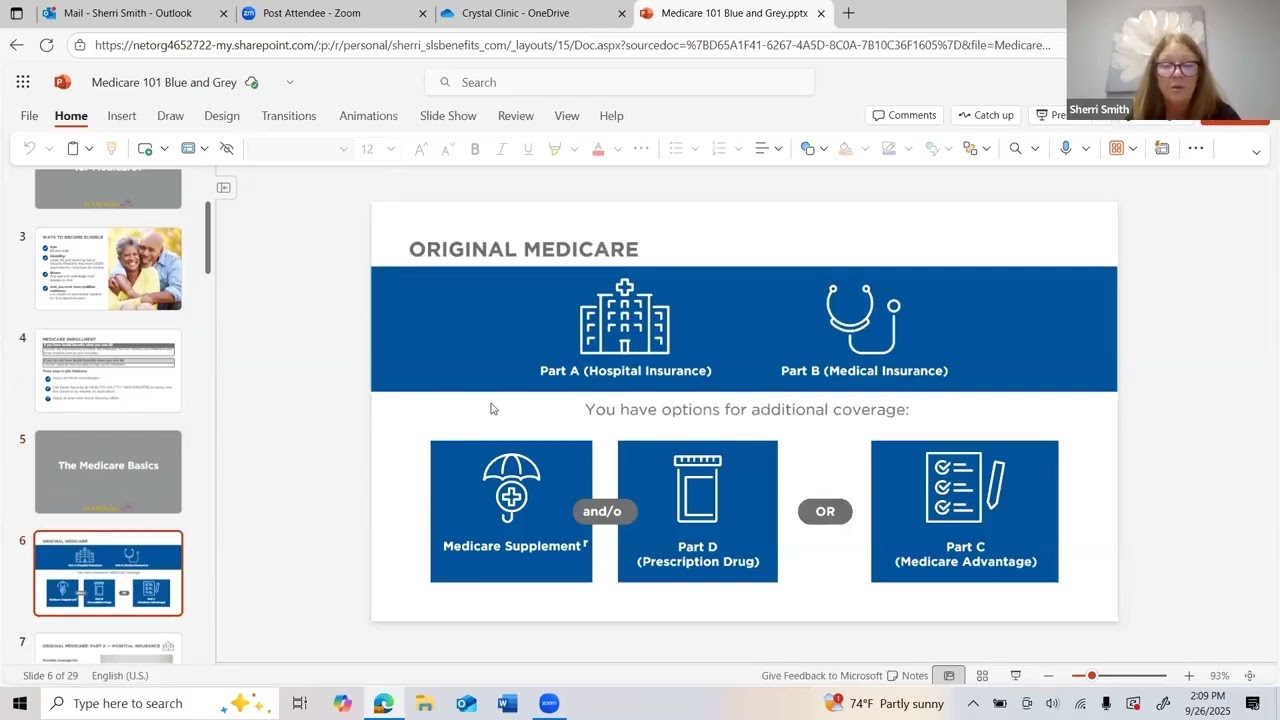The image size is (1280, 720).
Task: Click the zoom in plus button
Action: pyautogui.click(x=1189, y=676)
